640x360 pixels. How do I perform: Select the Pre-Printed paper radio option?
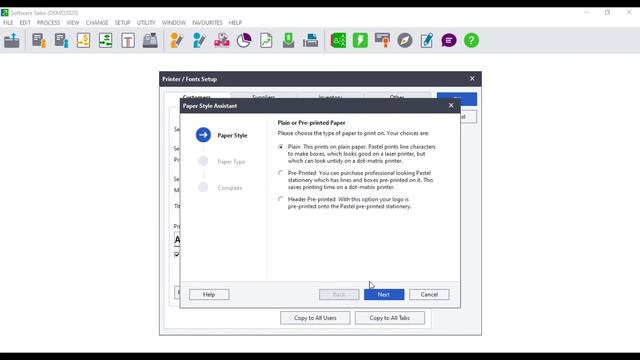280,173
